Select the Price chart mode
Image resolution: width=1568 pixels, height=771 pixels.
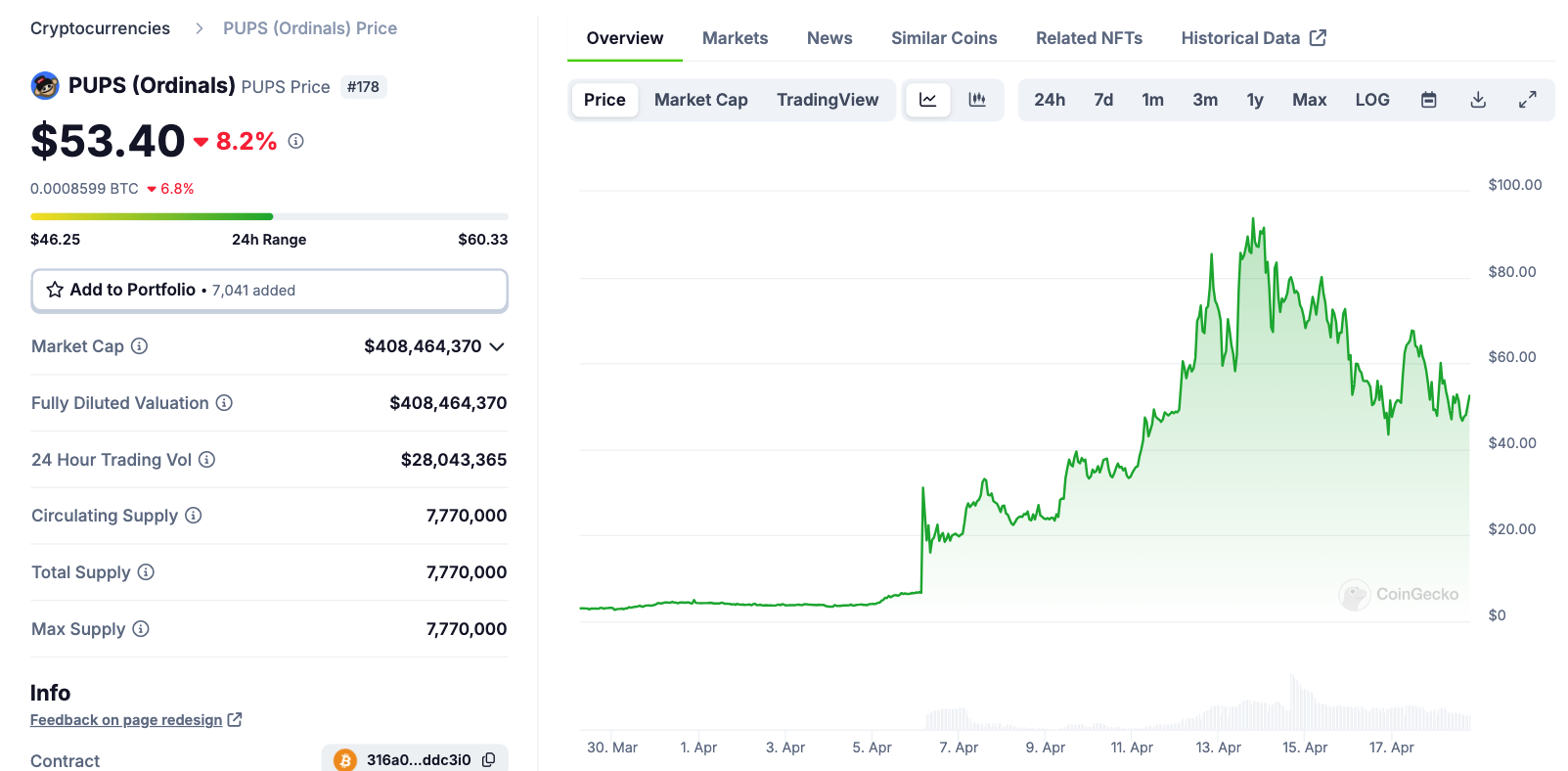tap(605, 100)
